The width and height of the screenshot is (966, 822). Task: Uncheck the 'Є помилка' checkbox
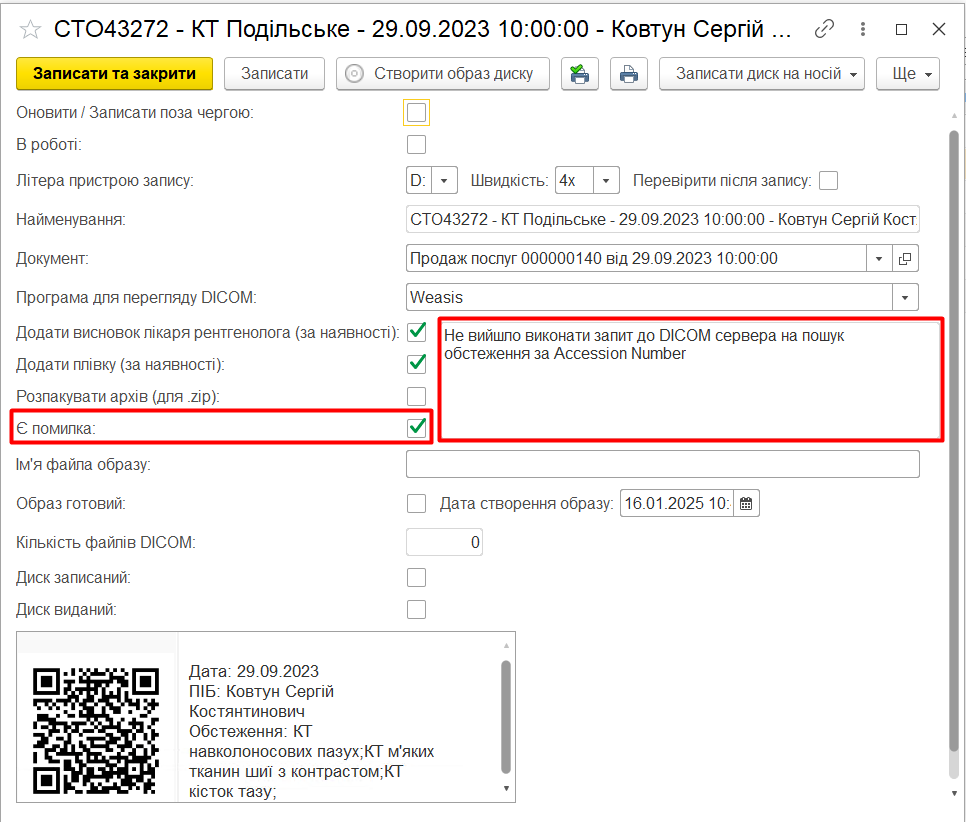416,428
